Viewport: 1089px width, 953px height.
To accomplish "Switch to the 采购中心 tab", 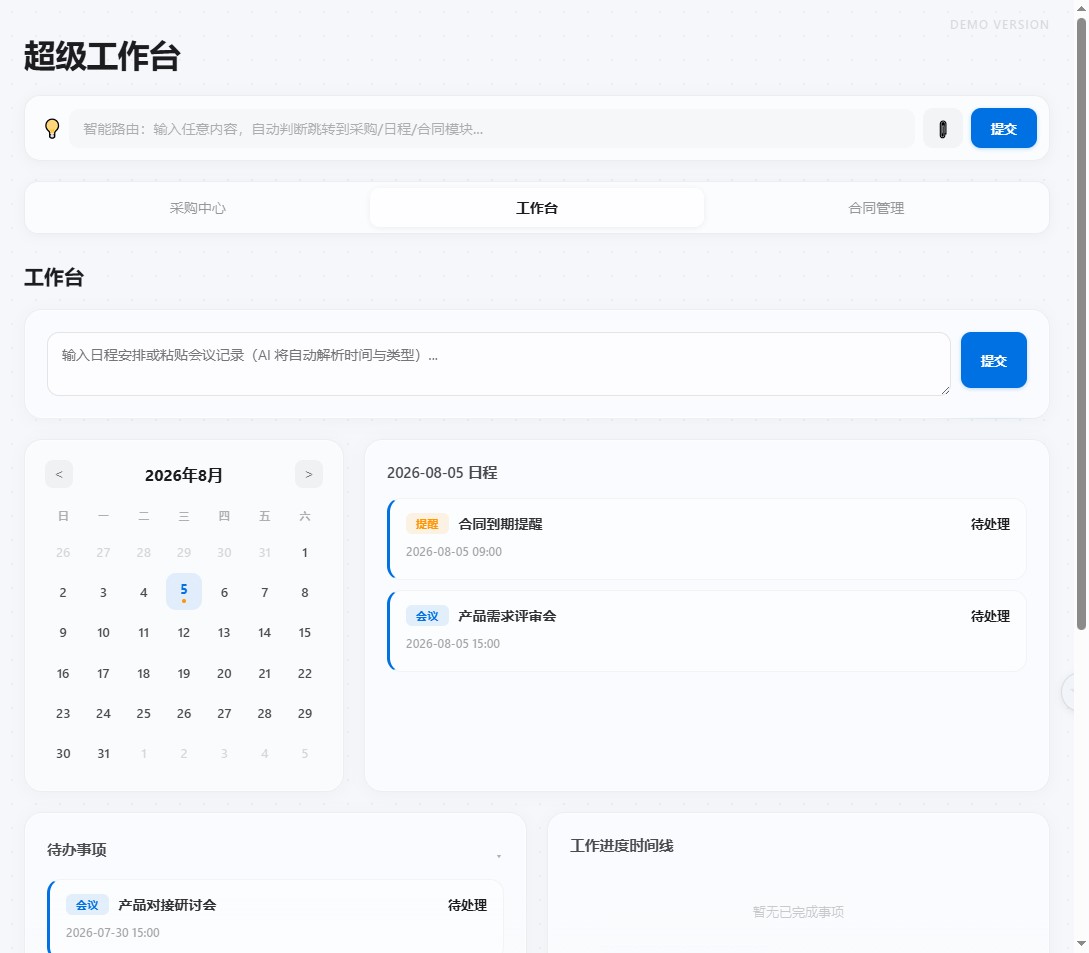I will coord(198,208).
